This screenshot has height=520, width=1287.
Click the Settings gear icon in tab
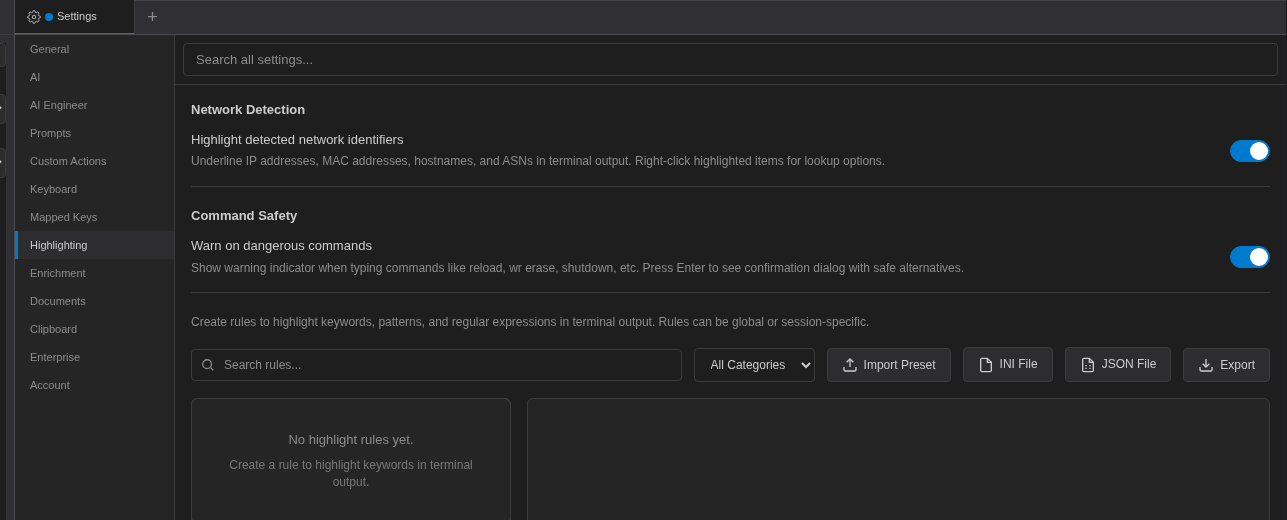pos(34,17)
